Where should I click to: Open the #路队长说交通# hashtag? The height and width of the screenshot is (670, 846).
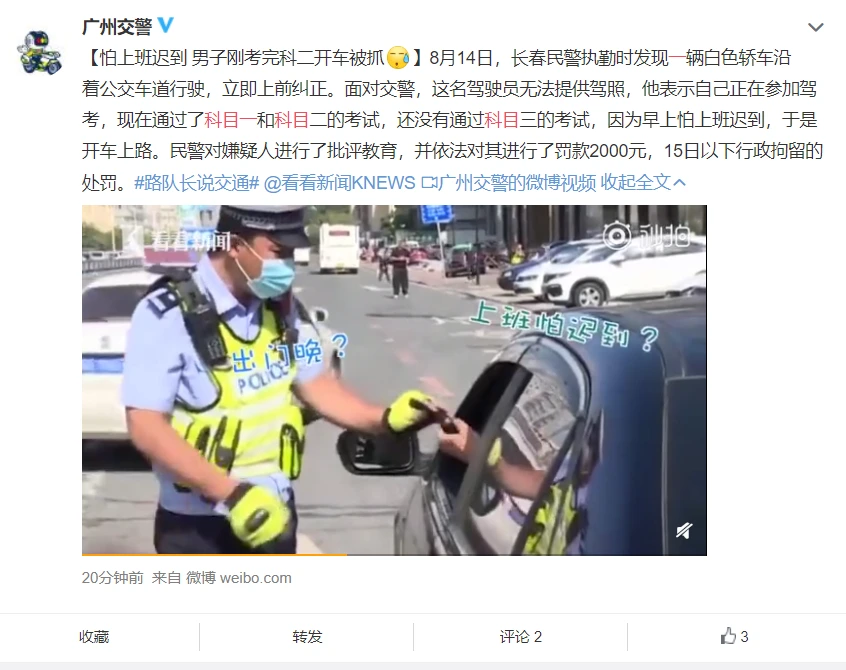coord(197,183)
